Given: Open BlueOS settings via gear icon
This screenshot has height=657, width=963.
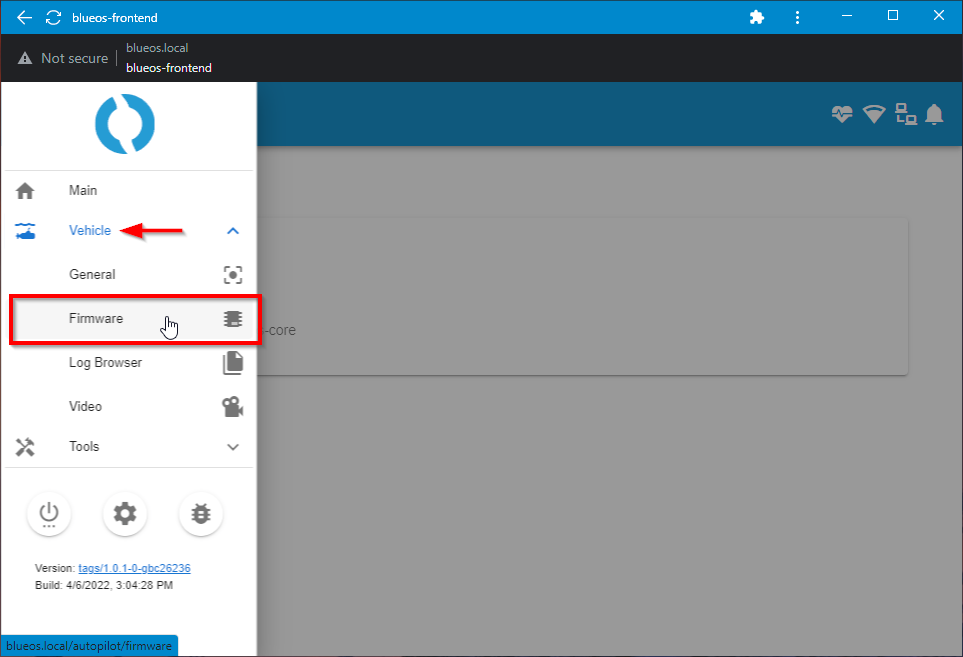Looking at the screenshot, I should coord(124,513).
